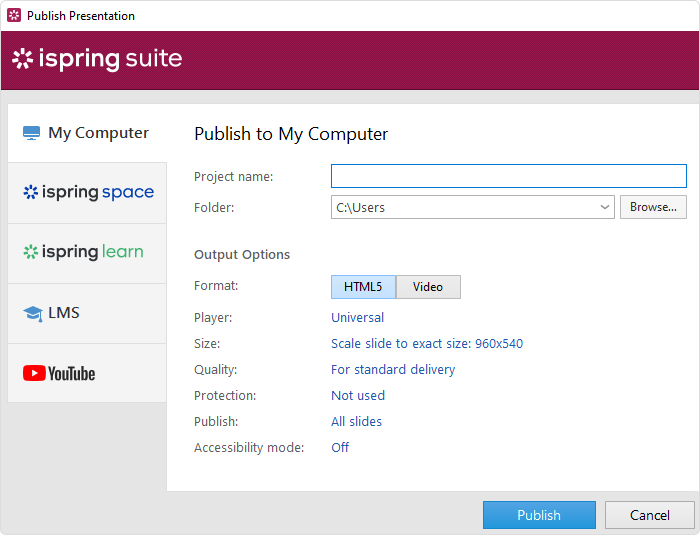
Task: Click the Format: label
Action: click(x=216, y=286)
